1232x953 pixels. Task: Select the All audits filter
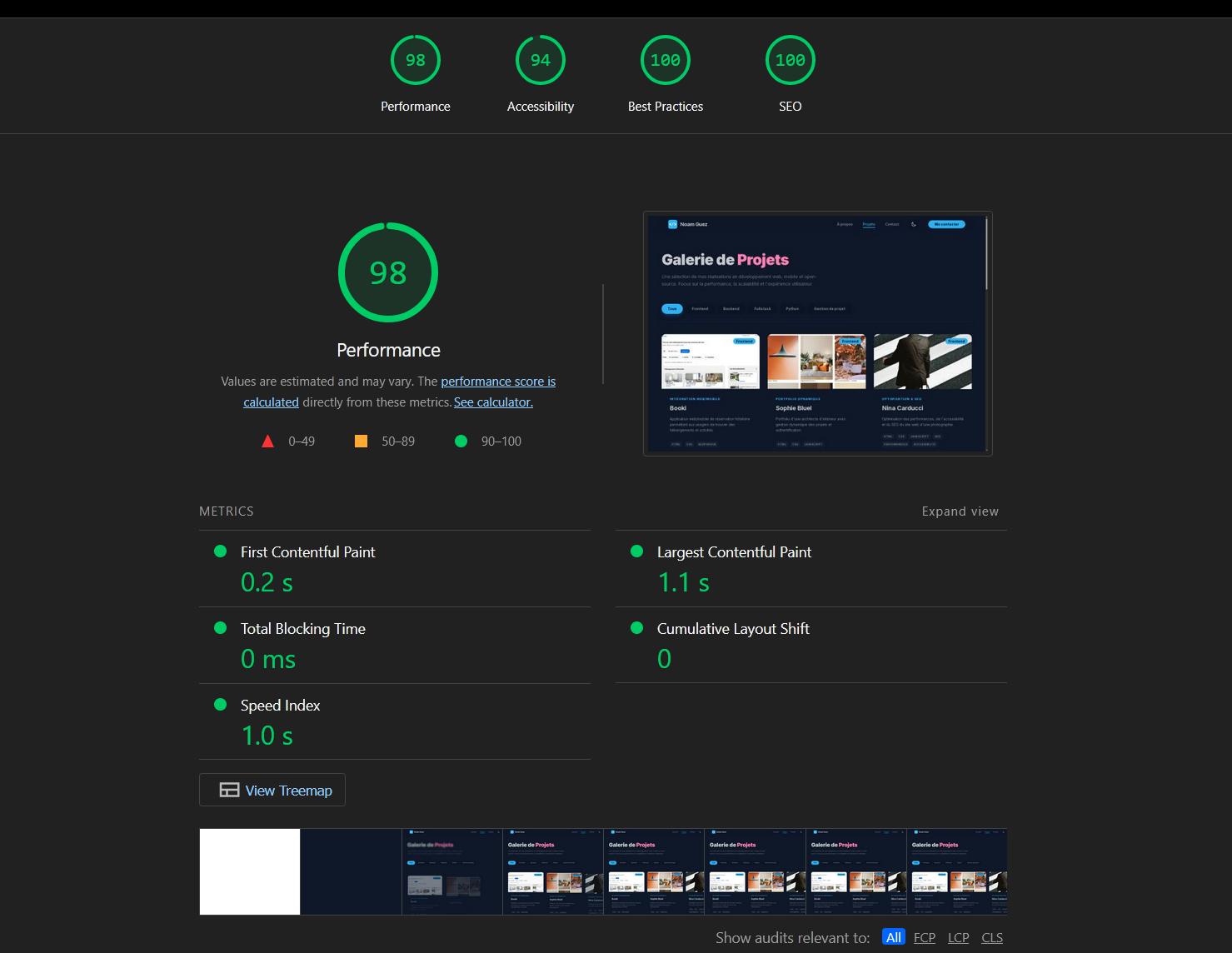tap(893, 937)
